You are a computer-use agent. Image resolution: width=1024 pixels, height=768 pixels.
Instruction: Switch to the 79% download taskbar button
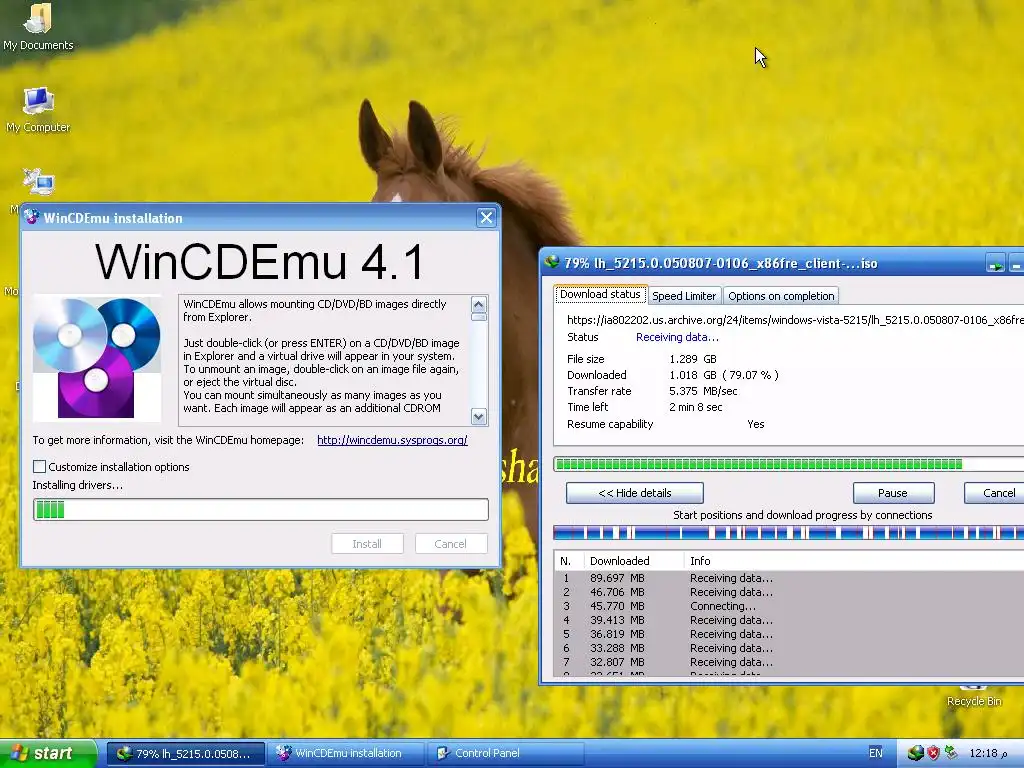coord(186,754)
